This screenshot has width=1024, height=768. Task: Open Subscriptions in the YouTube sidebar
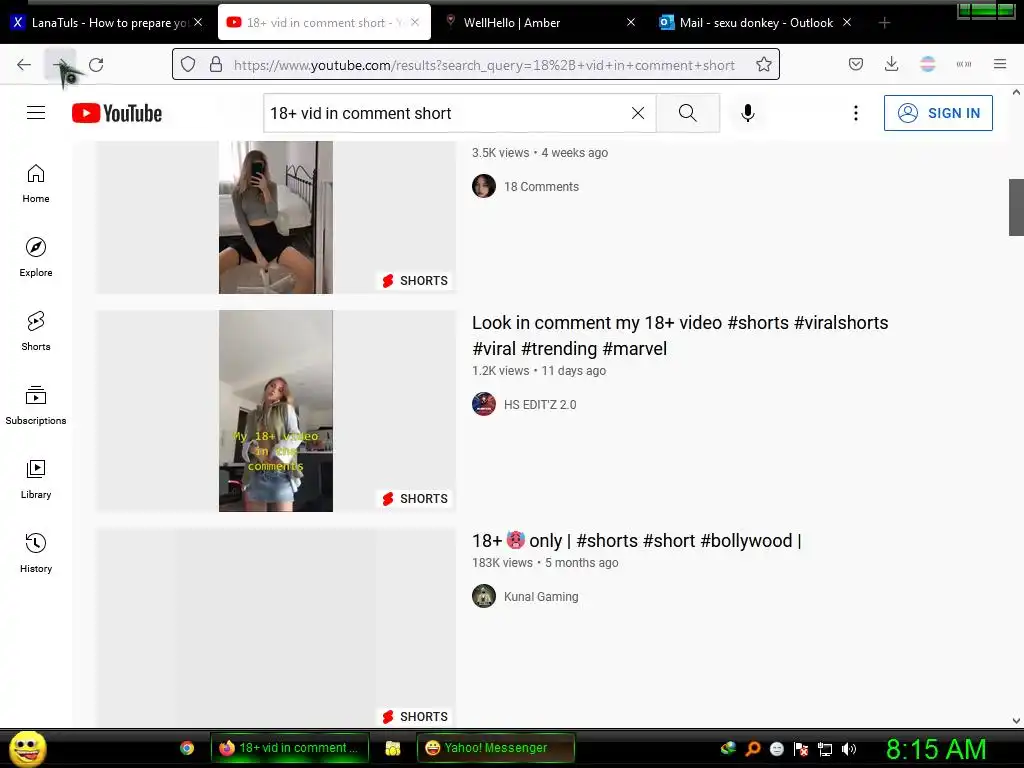(36, 405)
